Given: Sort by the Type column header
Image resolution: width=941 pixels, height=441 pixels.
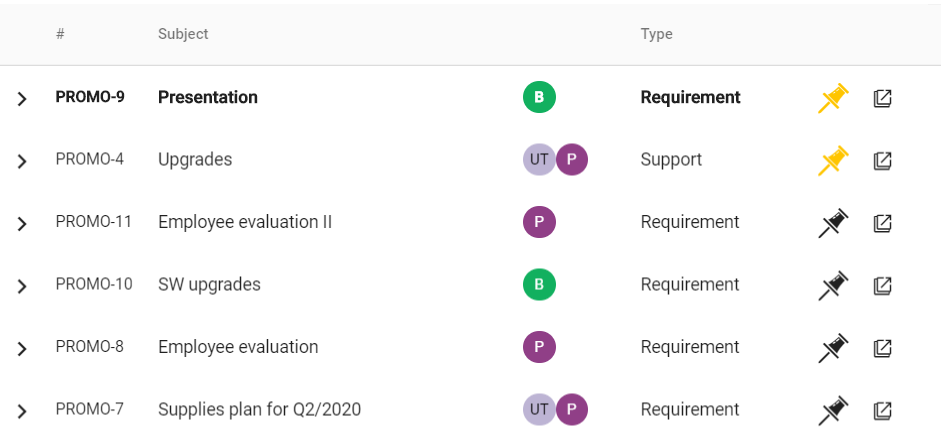Looking at the screenshot, I should tap(657, 34).
